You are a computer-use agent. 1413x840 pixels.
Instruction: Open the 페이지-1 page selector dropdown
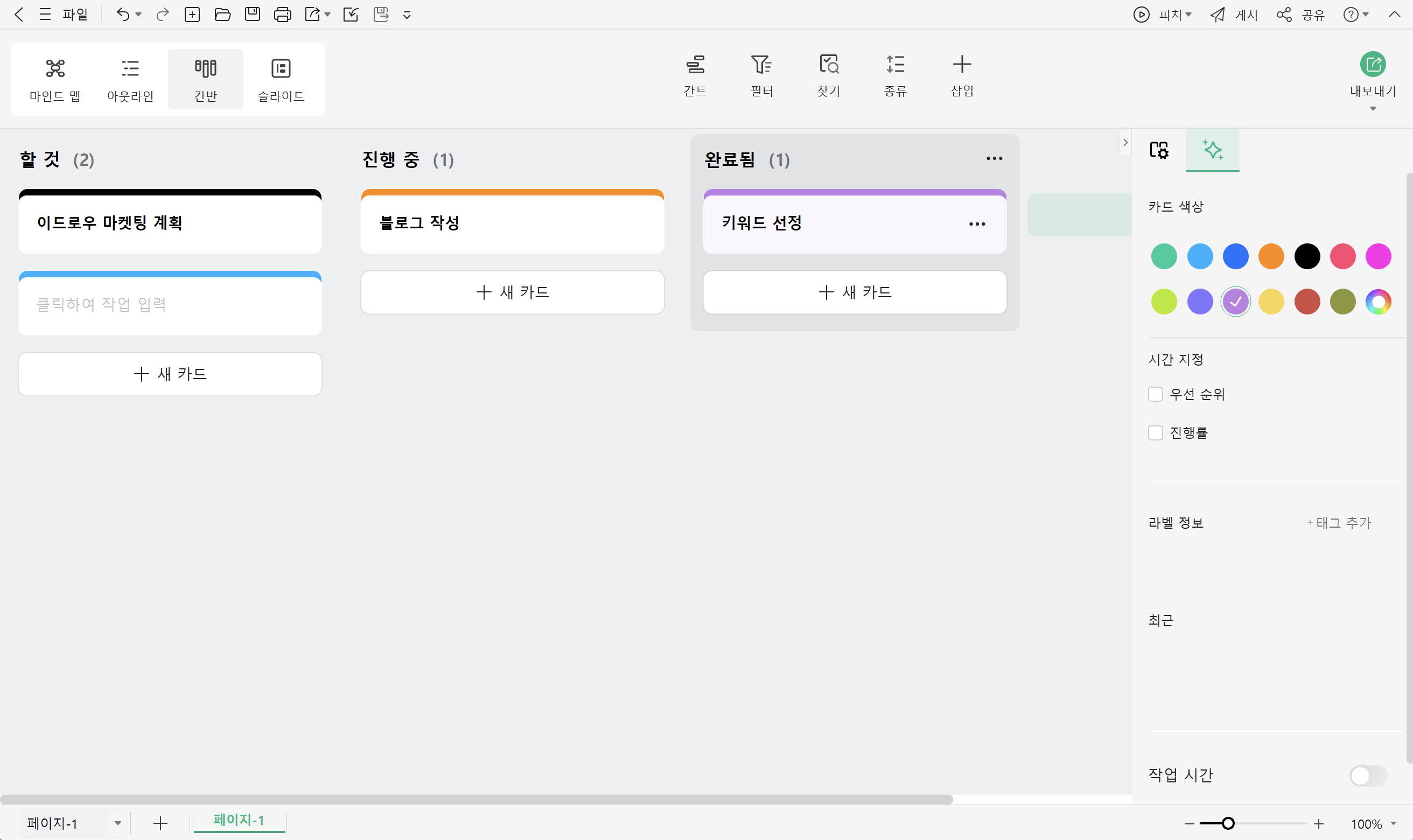coord(117,822)
